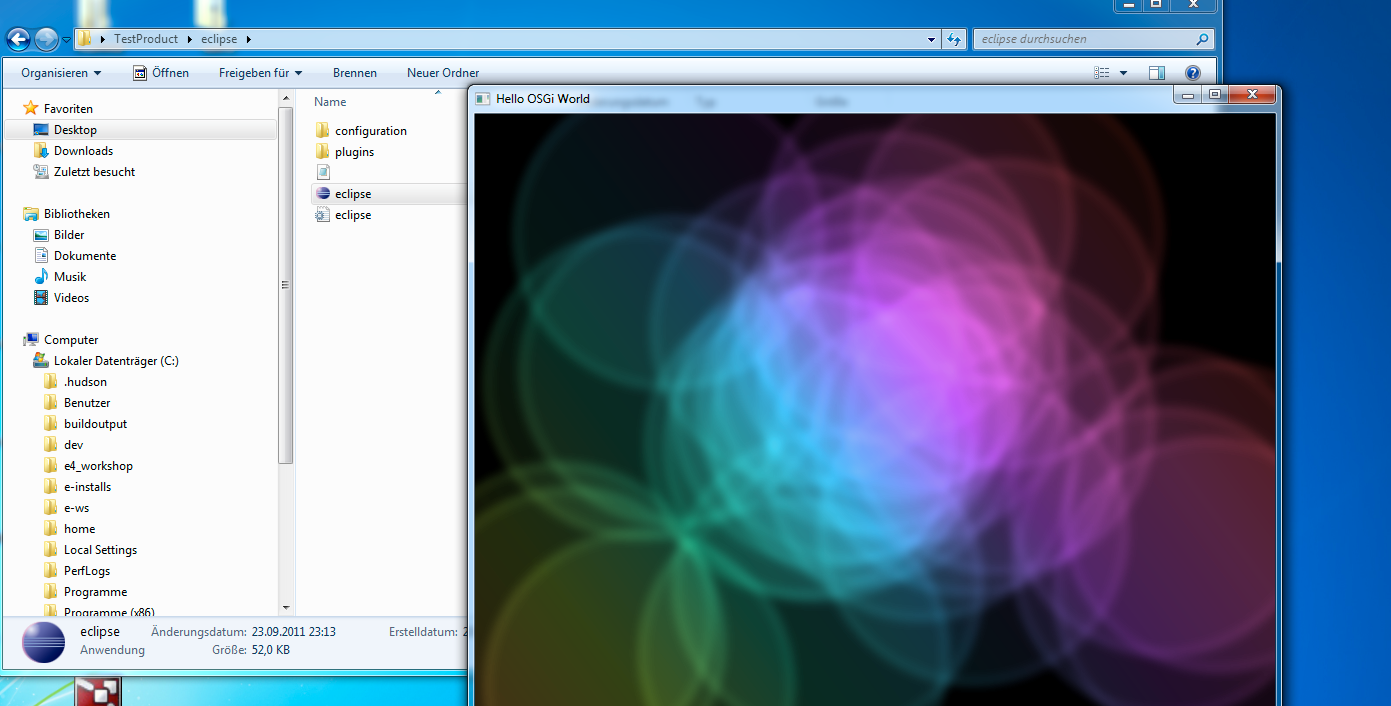The image size is (1391, 706).
Task: Select the Downloads folder in Favoriten
Action: coord(83,151)
